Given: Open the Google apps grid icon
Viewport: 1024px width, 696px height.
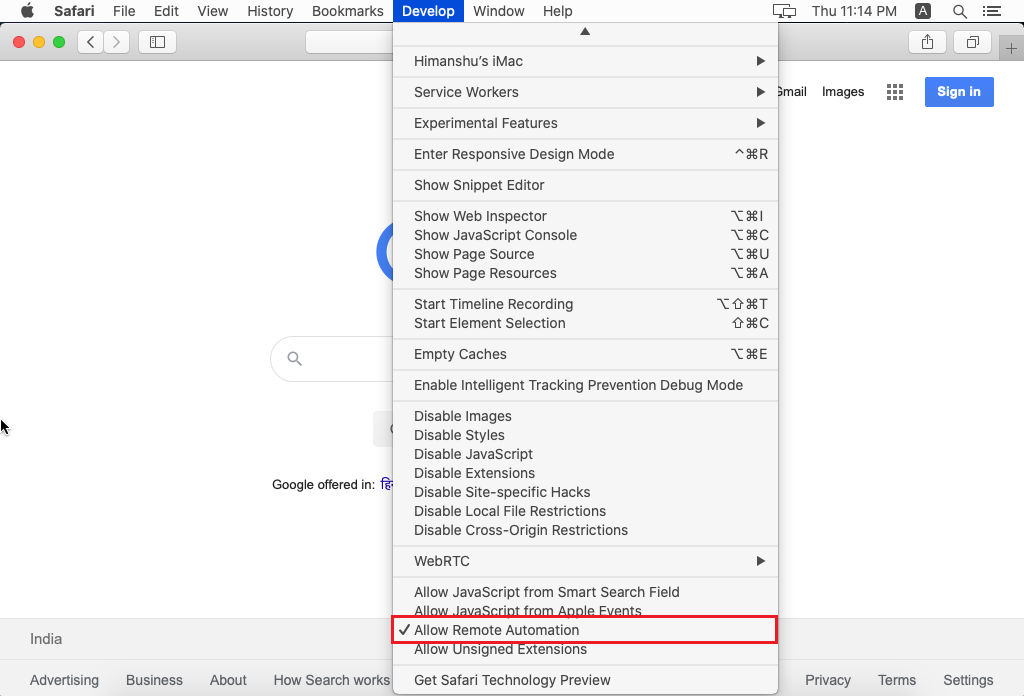Looking at the screenshot, I should pos(894,91).
